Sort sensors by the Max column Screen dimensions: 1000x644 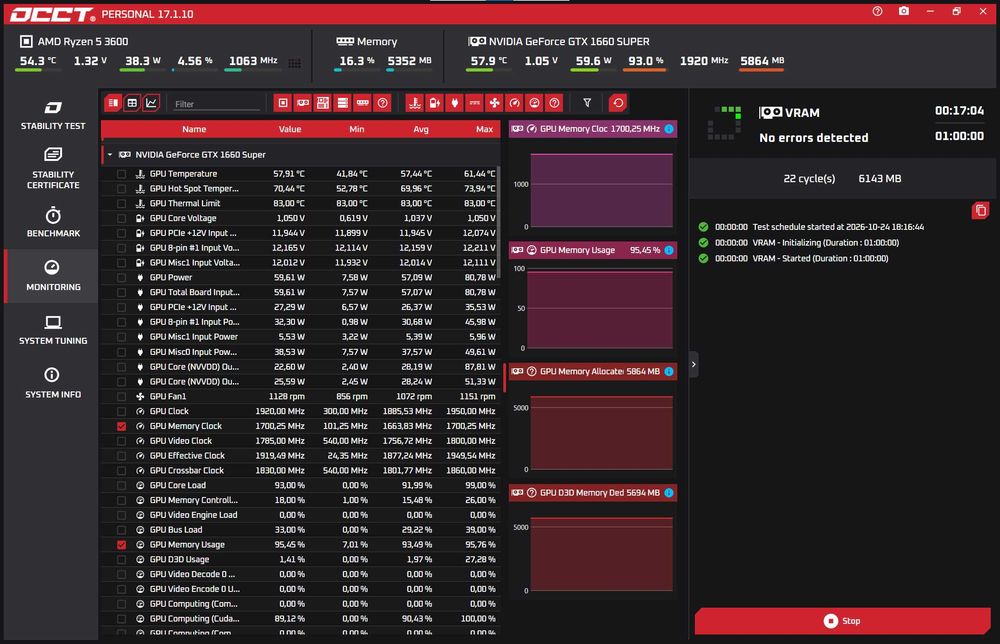(484, 129)
